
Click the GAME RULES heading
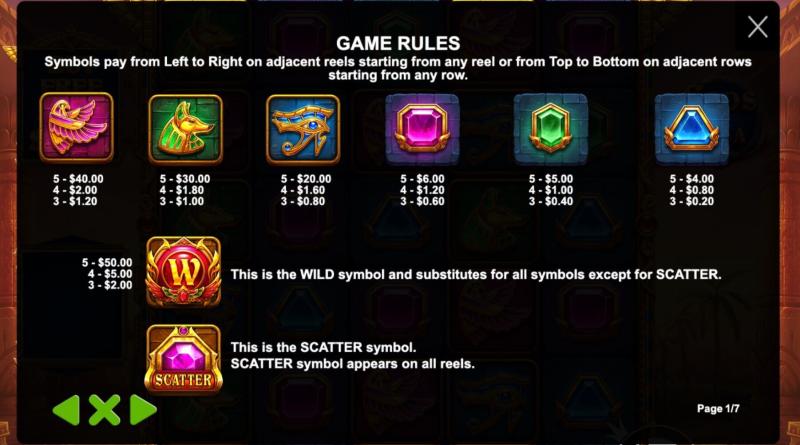click(x=398, y=43)
